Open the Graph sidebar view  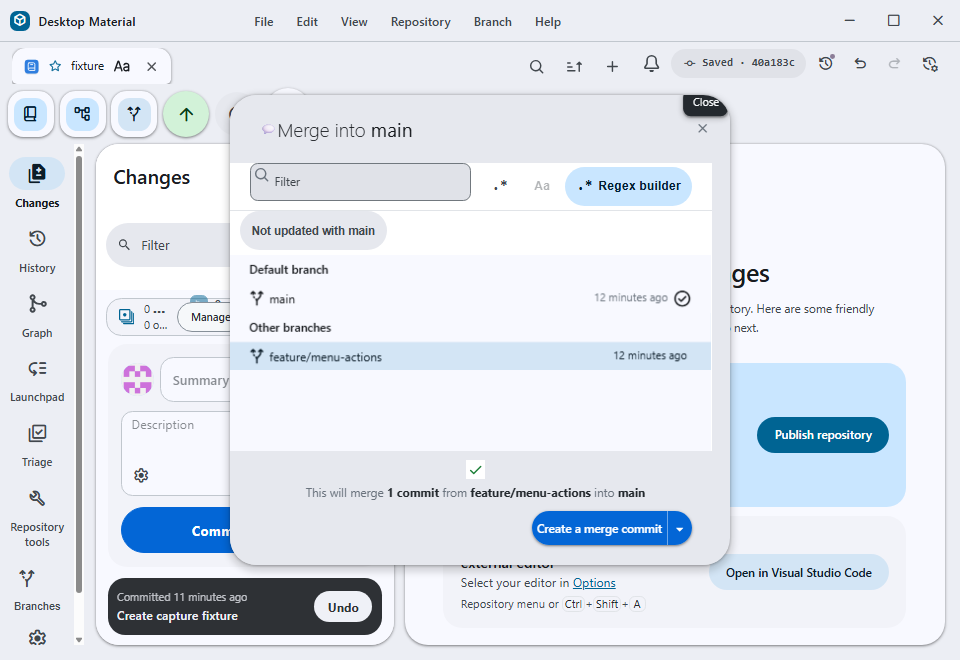[x=37, y=316]
